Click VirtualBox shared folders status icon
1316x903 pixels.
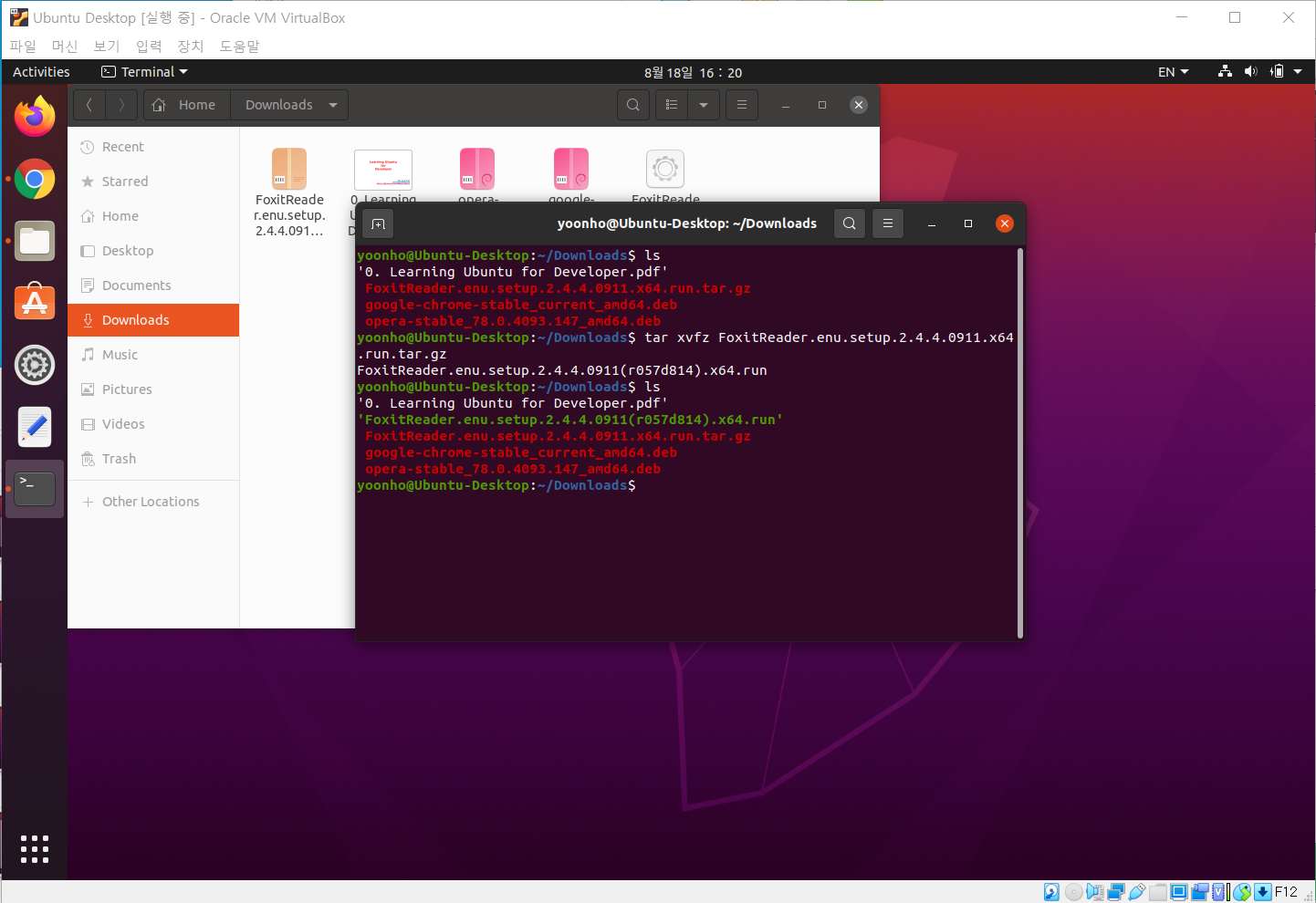1157,892
